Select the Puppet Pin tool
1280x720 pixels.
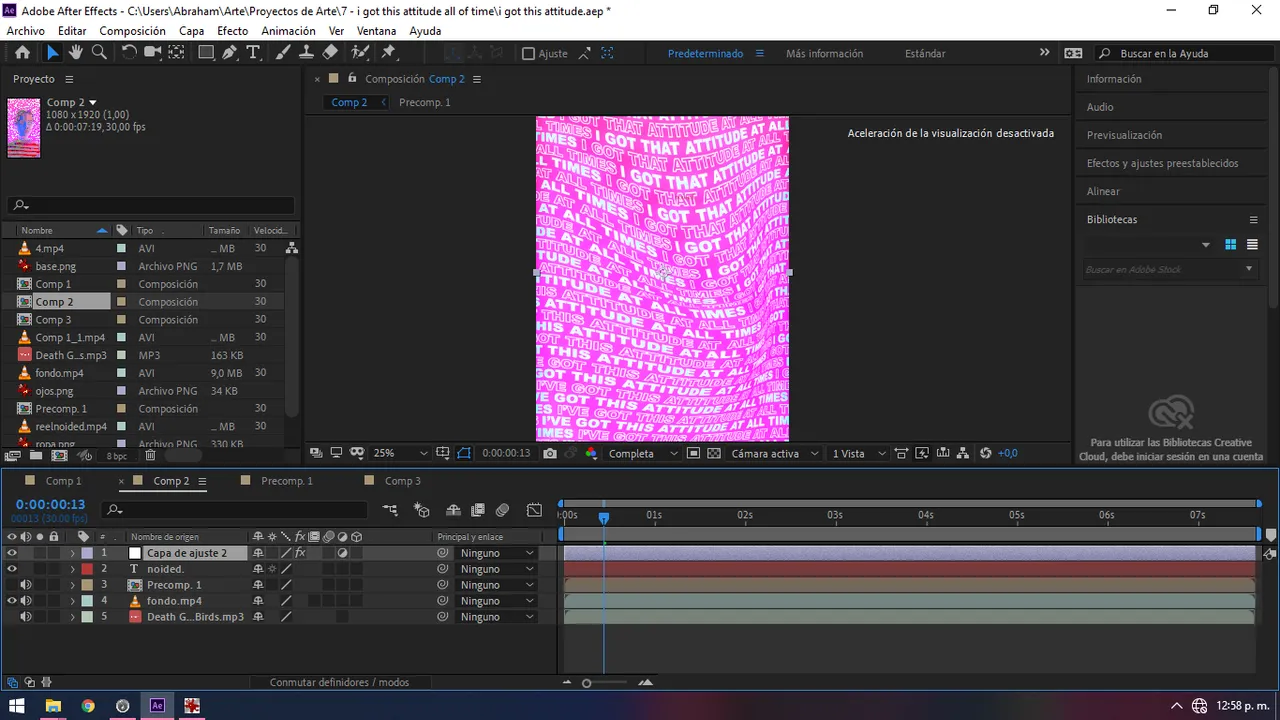388,53
